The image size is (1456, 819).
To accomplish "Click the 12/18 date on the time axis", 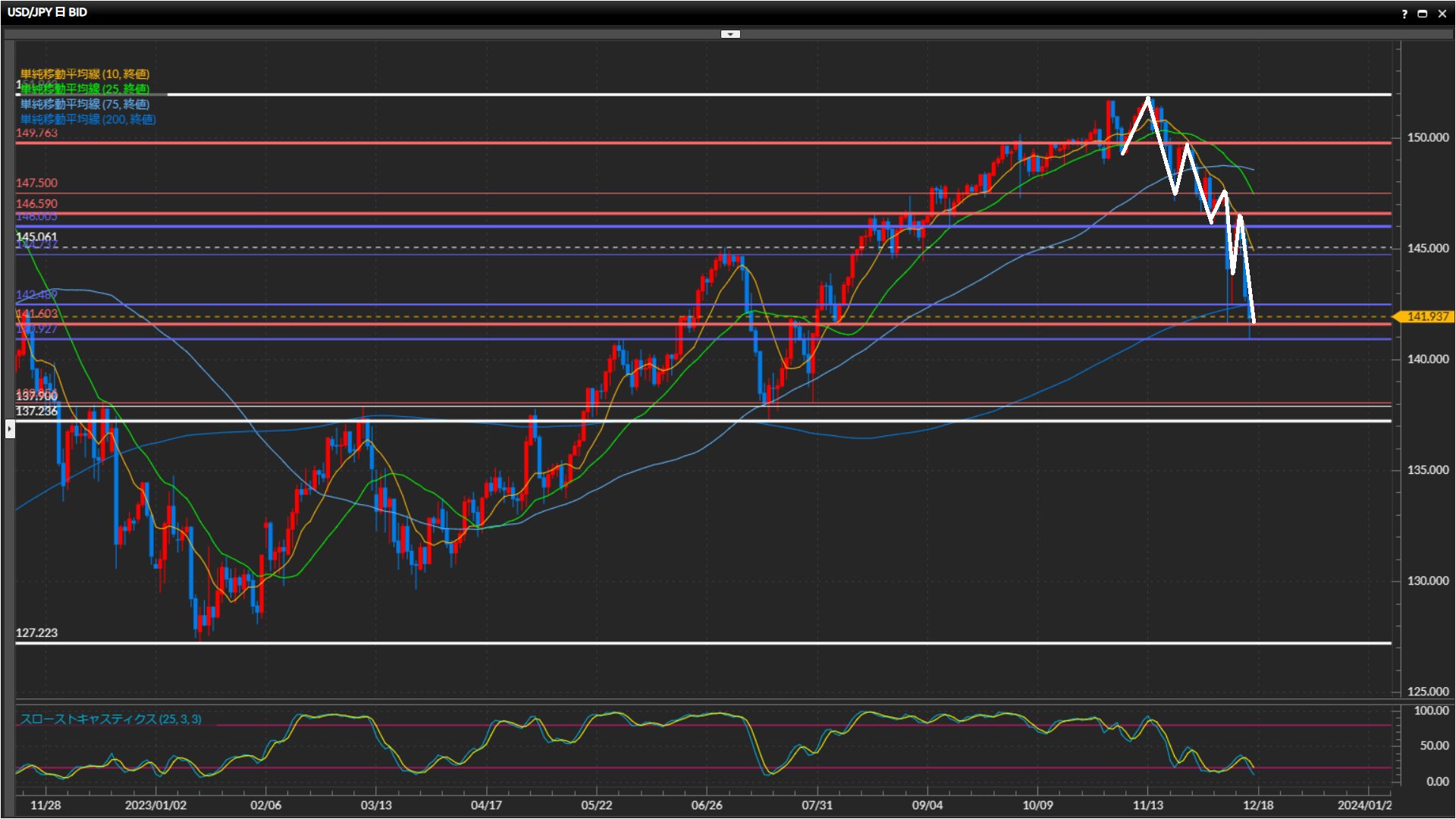I will pos(1257,805).
